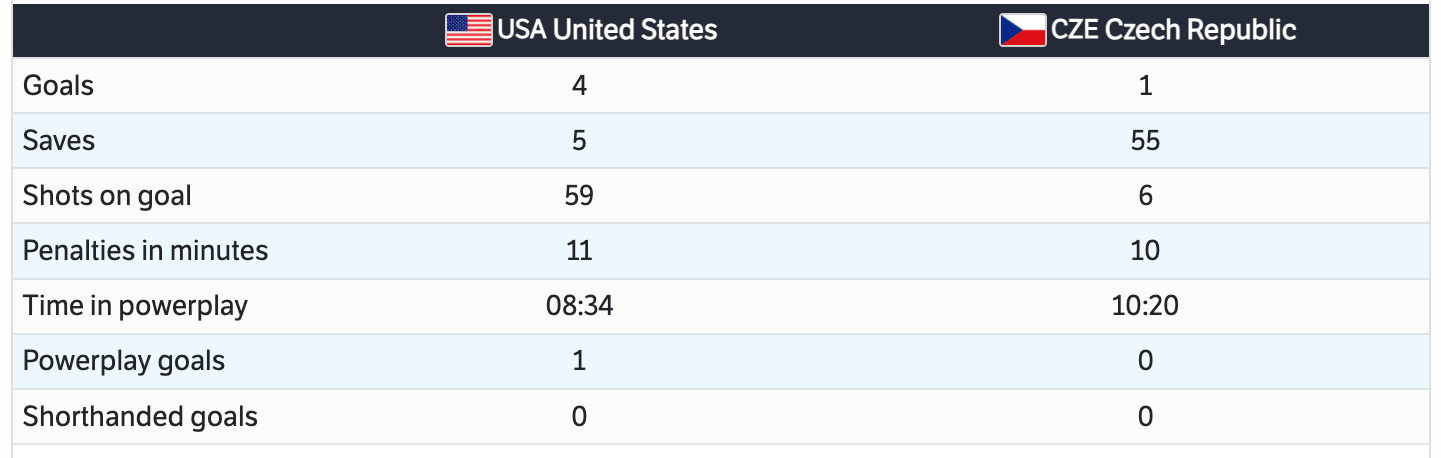
Task: Click the Czech powerplay time 10:20
Action: pos(1145,306)
